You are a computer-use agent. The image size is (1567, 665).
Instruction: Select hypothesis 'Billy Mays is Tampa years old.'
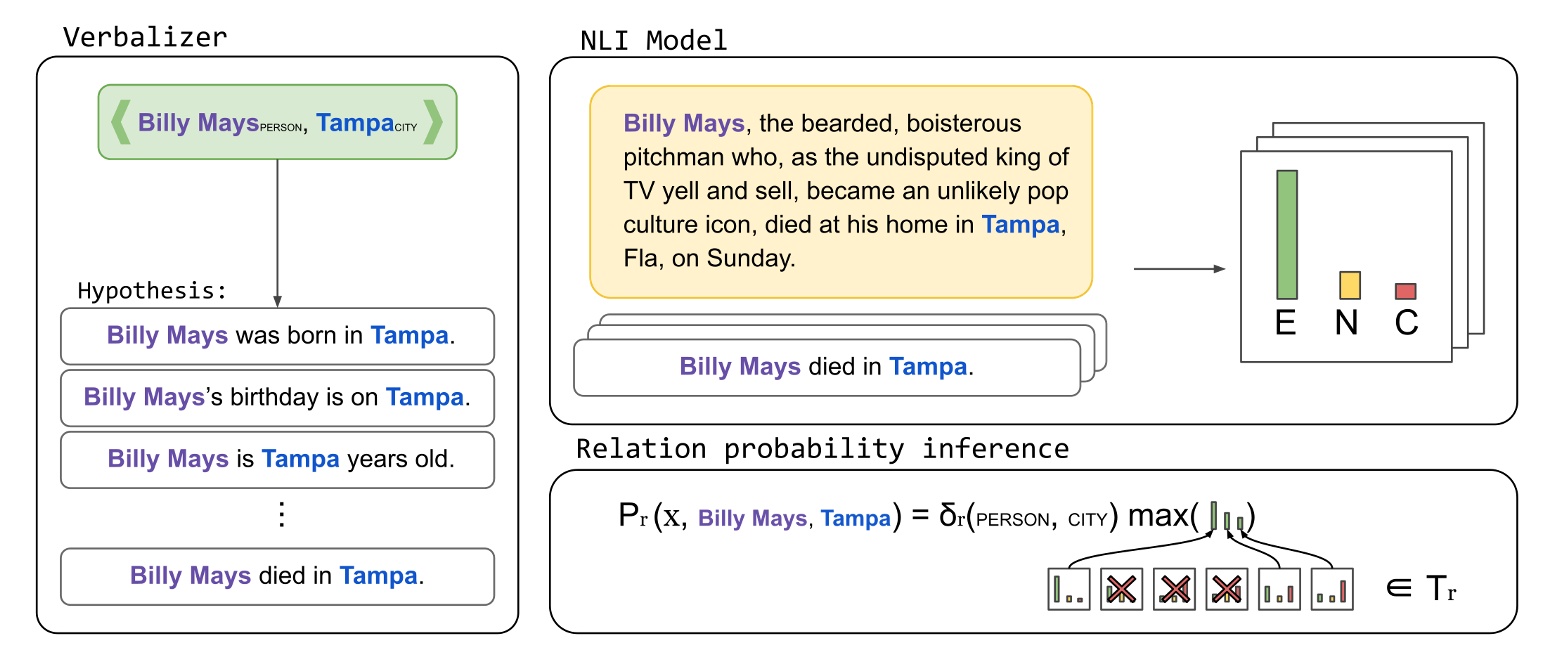(277, 460)
